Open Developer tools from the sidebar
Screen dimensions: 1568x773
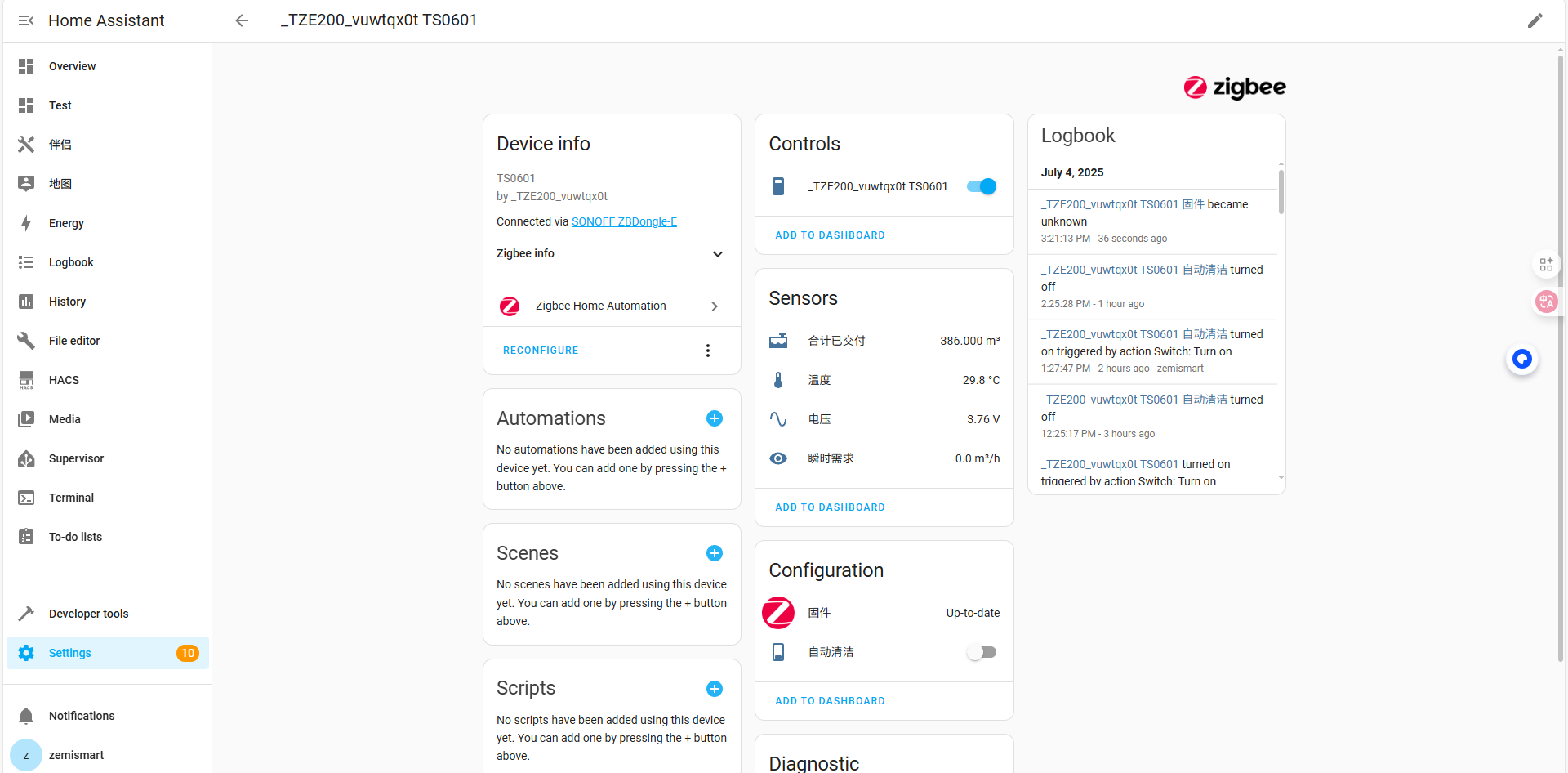click(88, 614)
